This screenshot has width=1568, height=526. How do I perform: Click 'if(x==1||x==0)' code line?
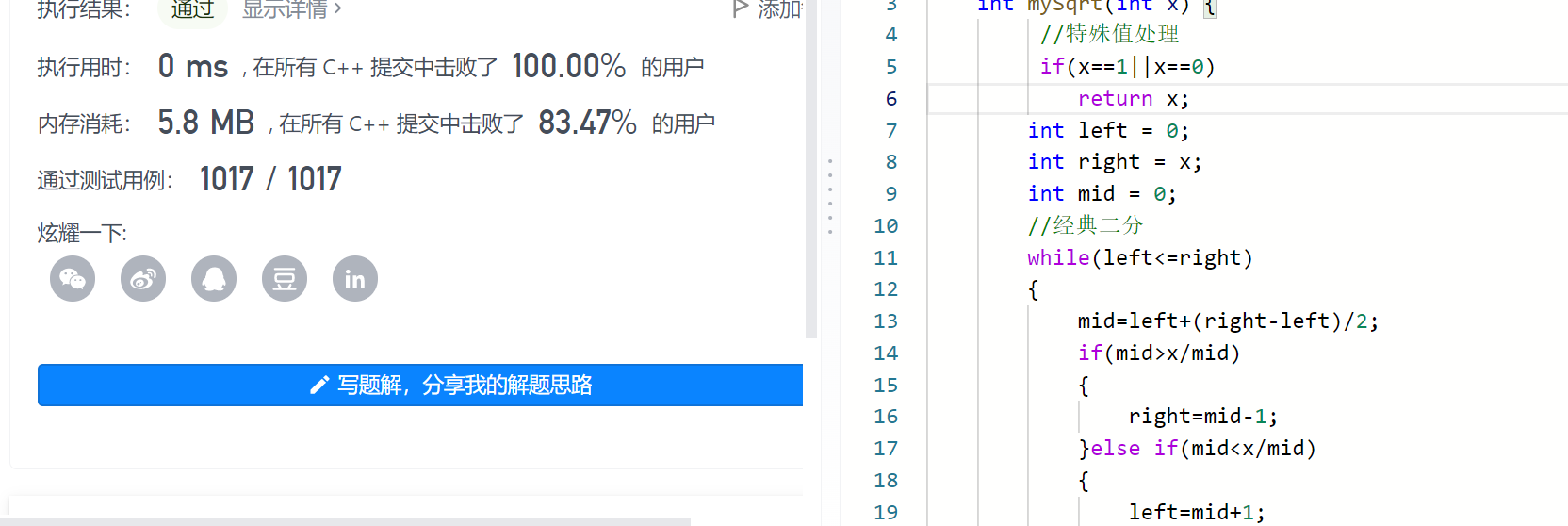[x=1128, y=67]
